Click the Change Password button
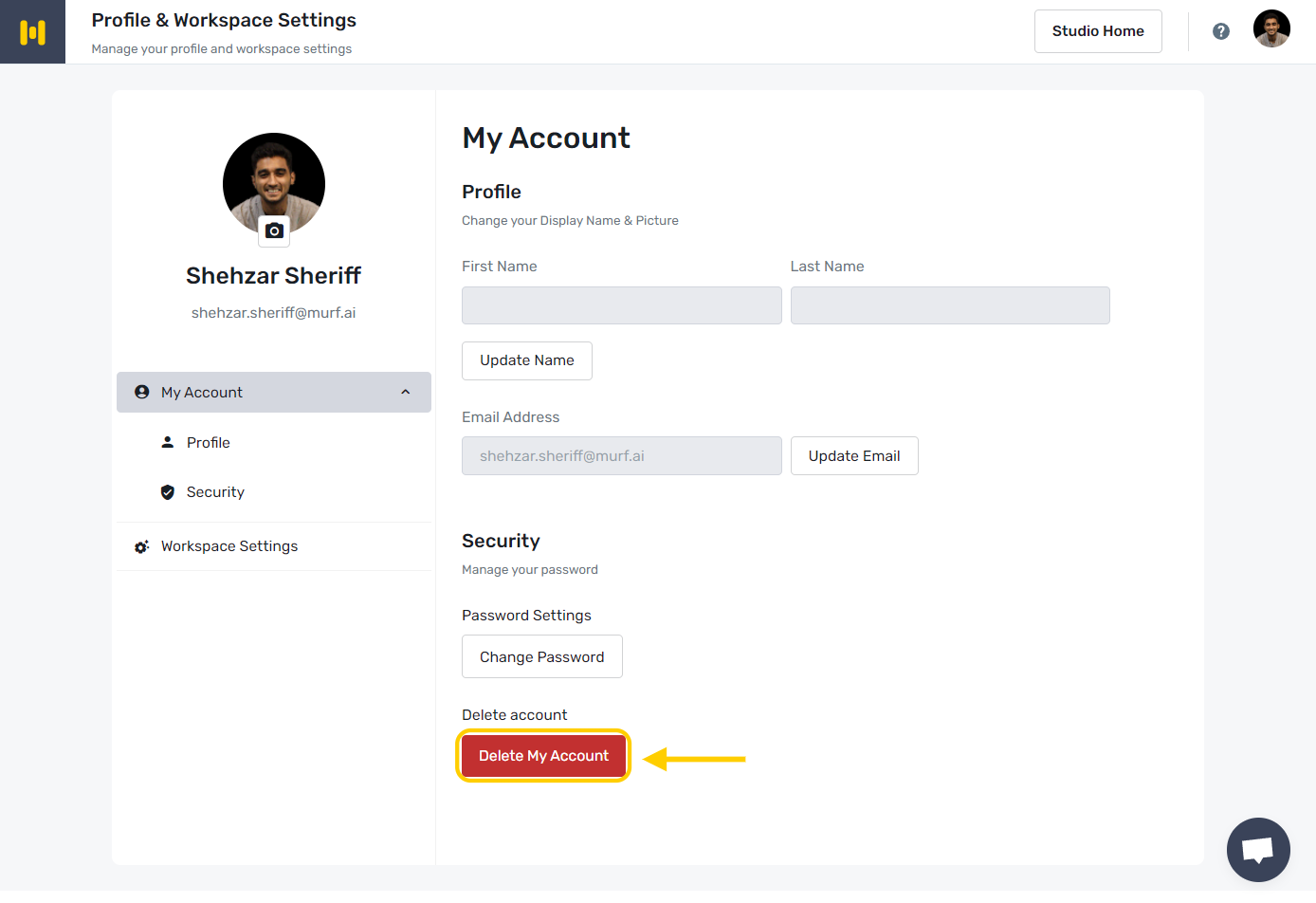 click(542, 656)
